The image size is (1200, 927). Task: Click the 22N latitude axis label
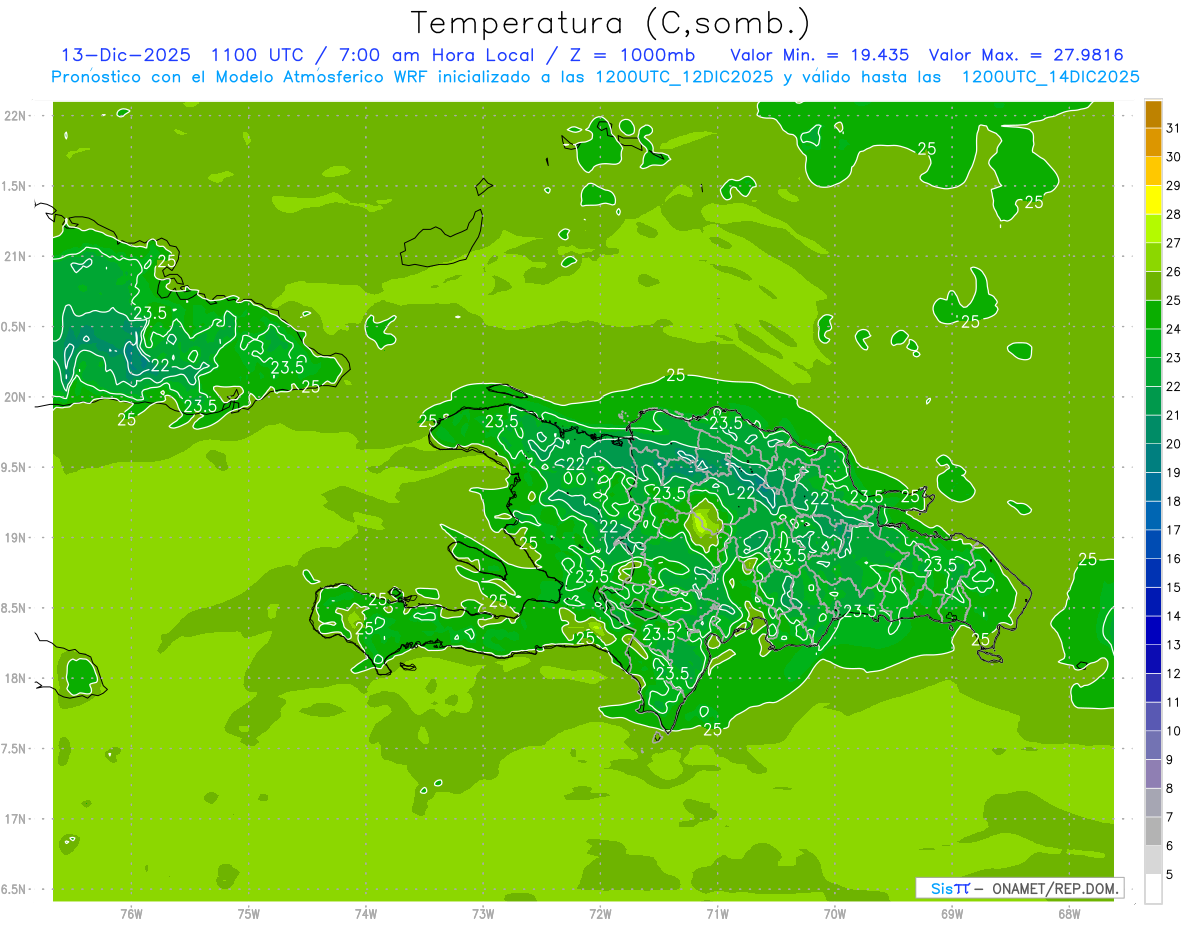click(x=18, y=116)
